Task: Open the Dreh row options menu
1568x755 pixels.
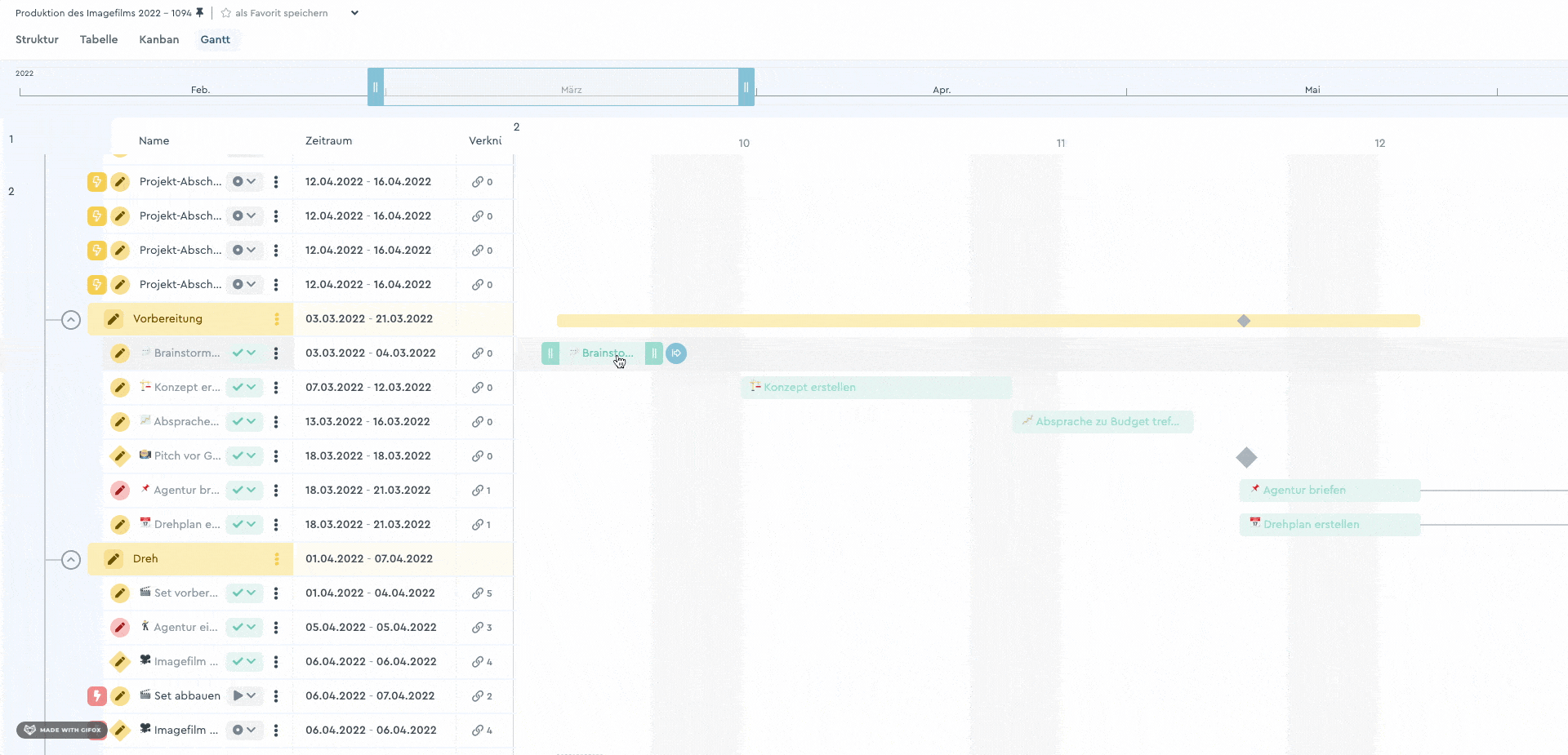Action: point(277,559)
